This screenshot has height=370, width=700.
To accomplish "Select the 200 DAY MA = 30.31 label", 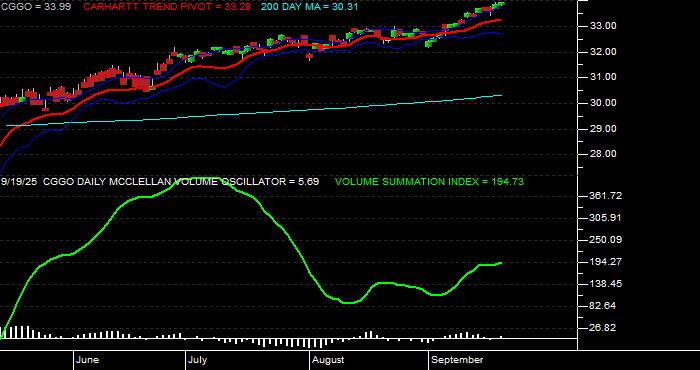I will click(x=309, y=7).
